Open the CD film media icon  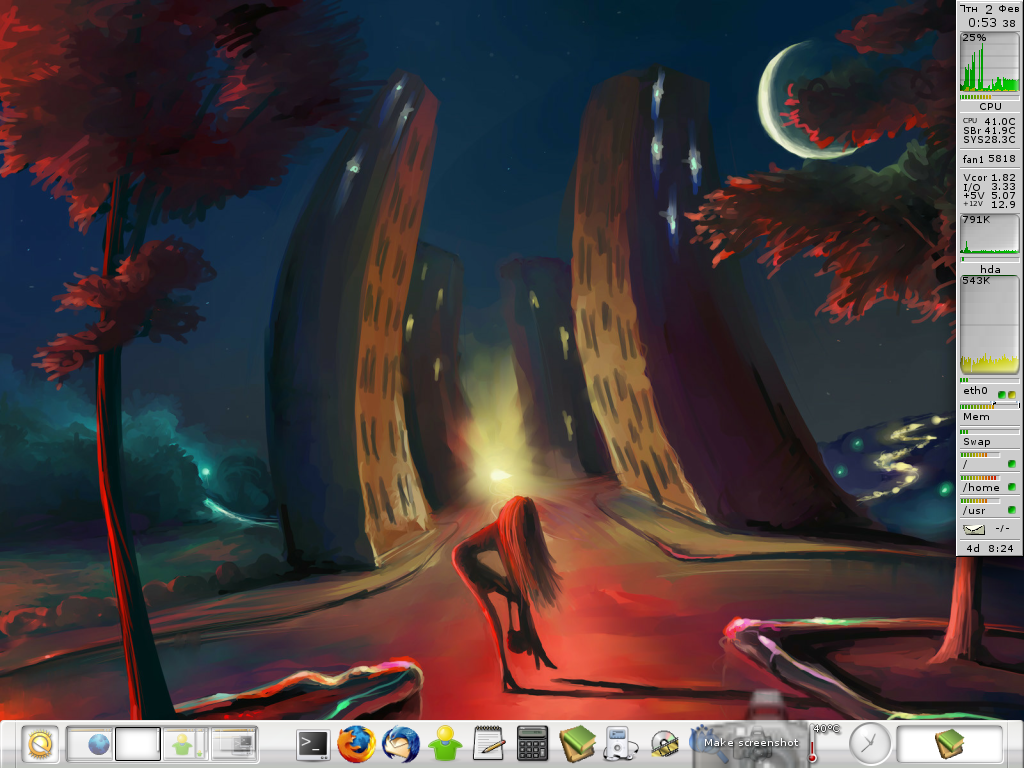coord(664,745)
